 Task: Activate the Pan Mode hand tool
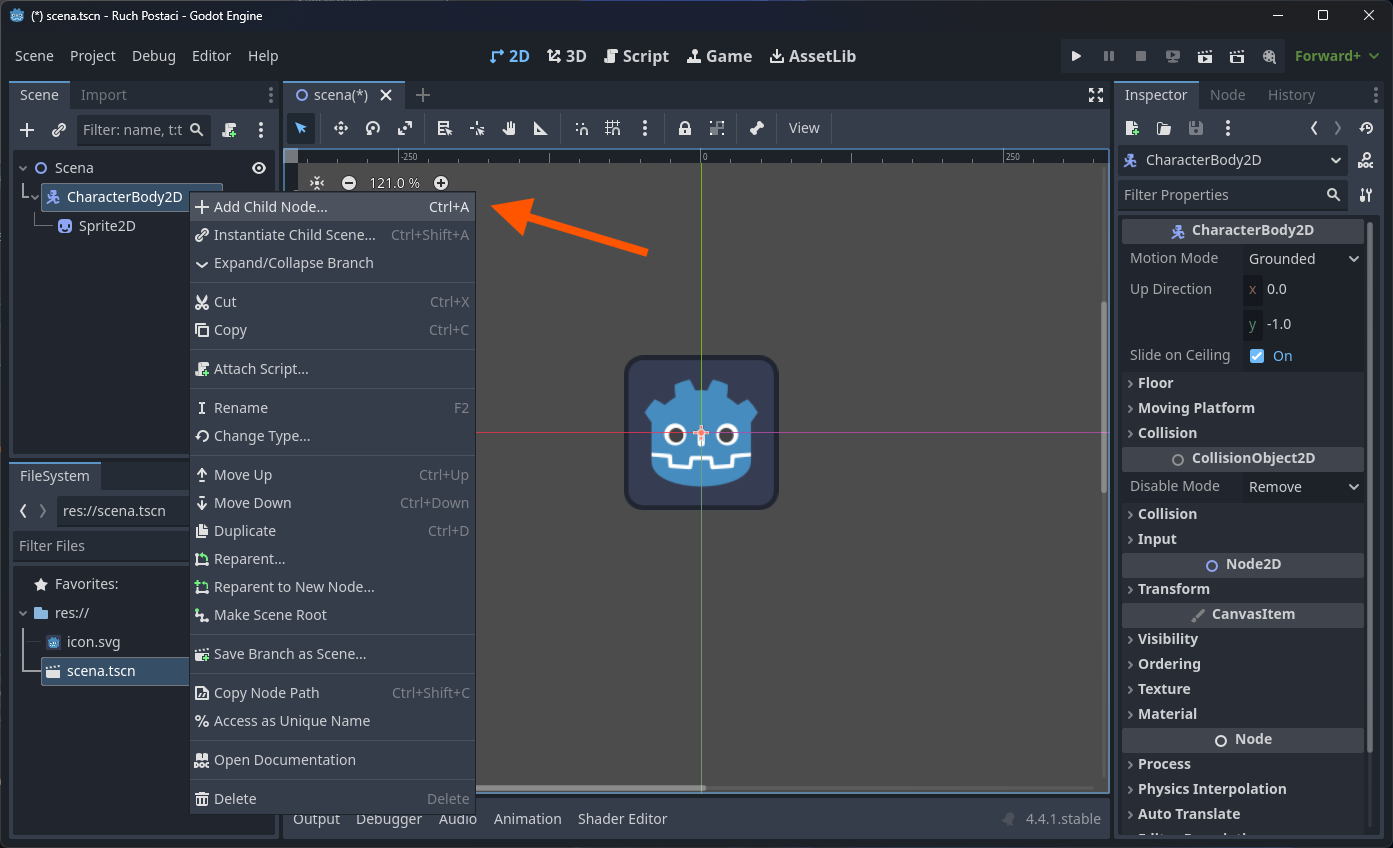pyautogui.click(x=509, y=128)
